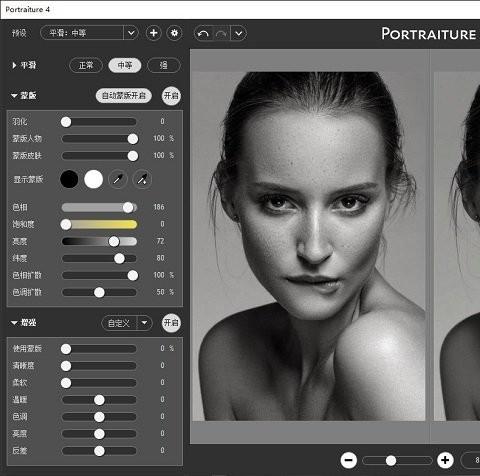The image size is (480, 476).
Task: Click the add preset plus icon
Action: 153,33
